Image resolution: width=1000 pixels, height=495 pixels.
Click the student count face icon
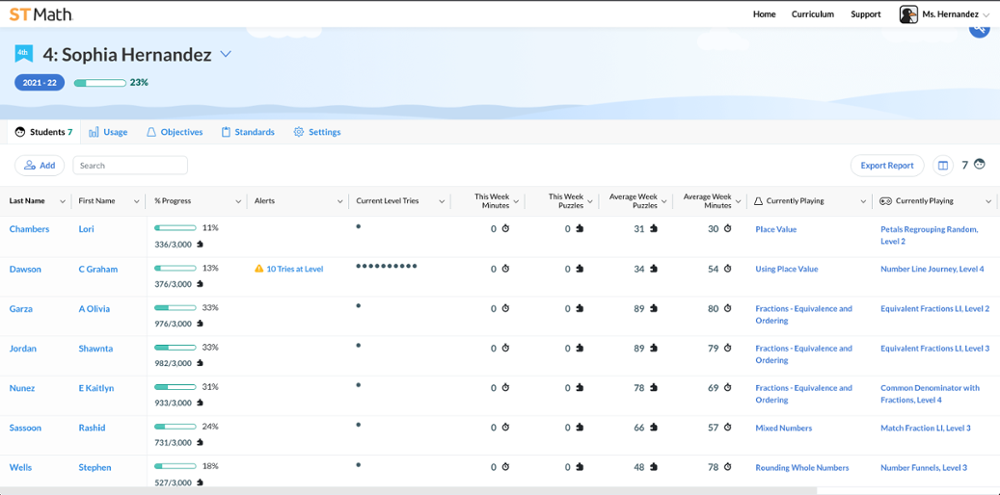(x=980, y=165)
